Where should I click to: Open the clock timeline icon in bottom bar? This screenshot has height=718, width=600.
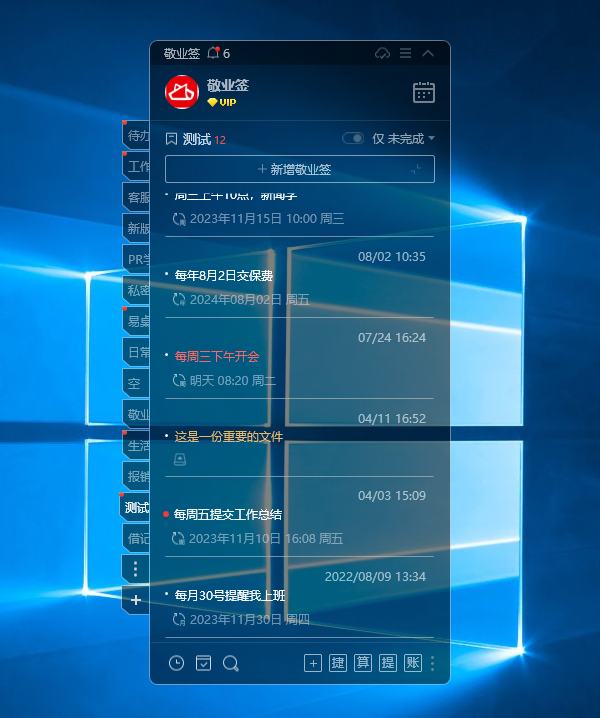pyautogui.click(x=176, y=663)
